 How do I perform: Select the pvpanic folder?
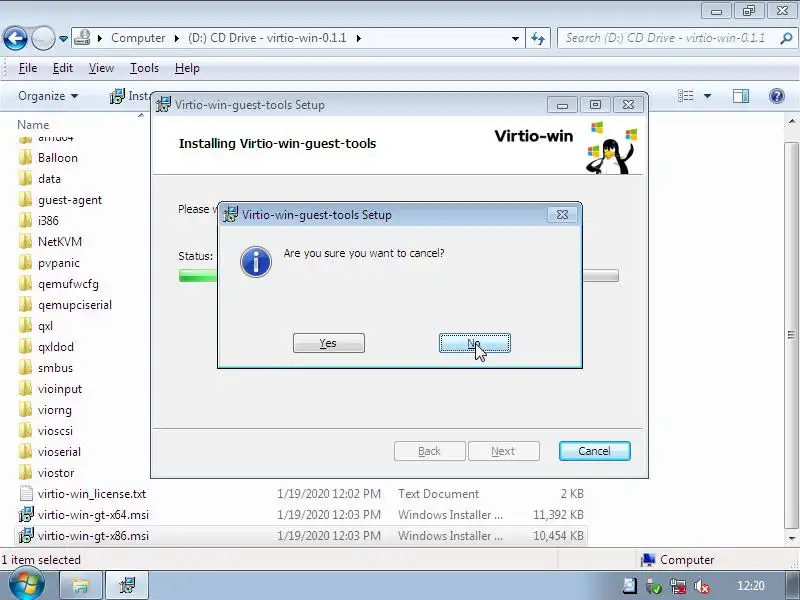click(x=59, y=263)
